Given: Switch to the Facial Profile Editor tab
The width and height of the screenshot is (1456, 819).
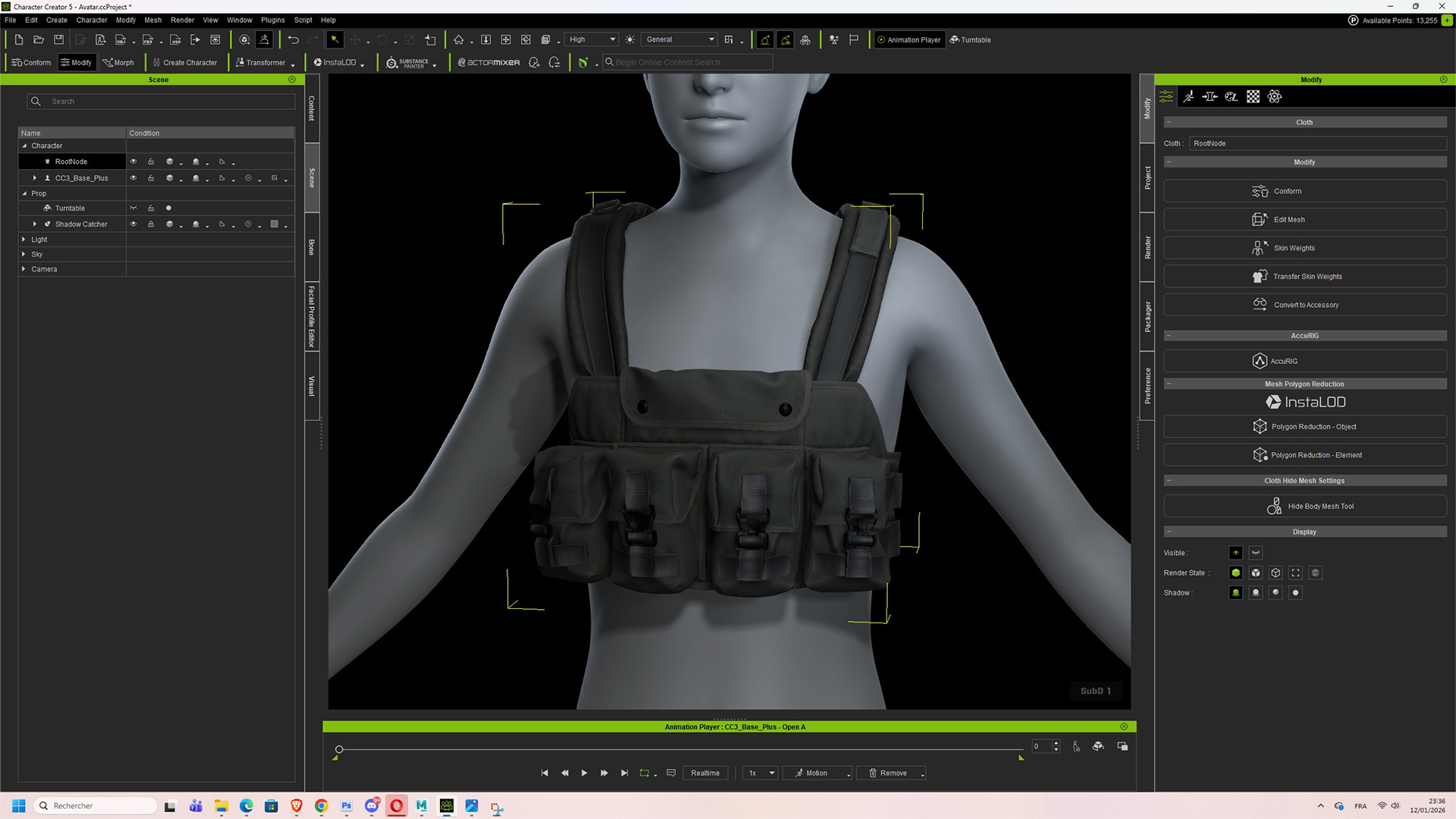Looking at the screenshot, I should tap(311, 316).
